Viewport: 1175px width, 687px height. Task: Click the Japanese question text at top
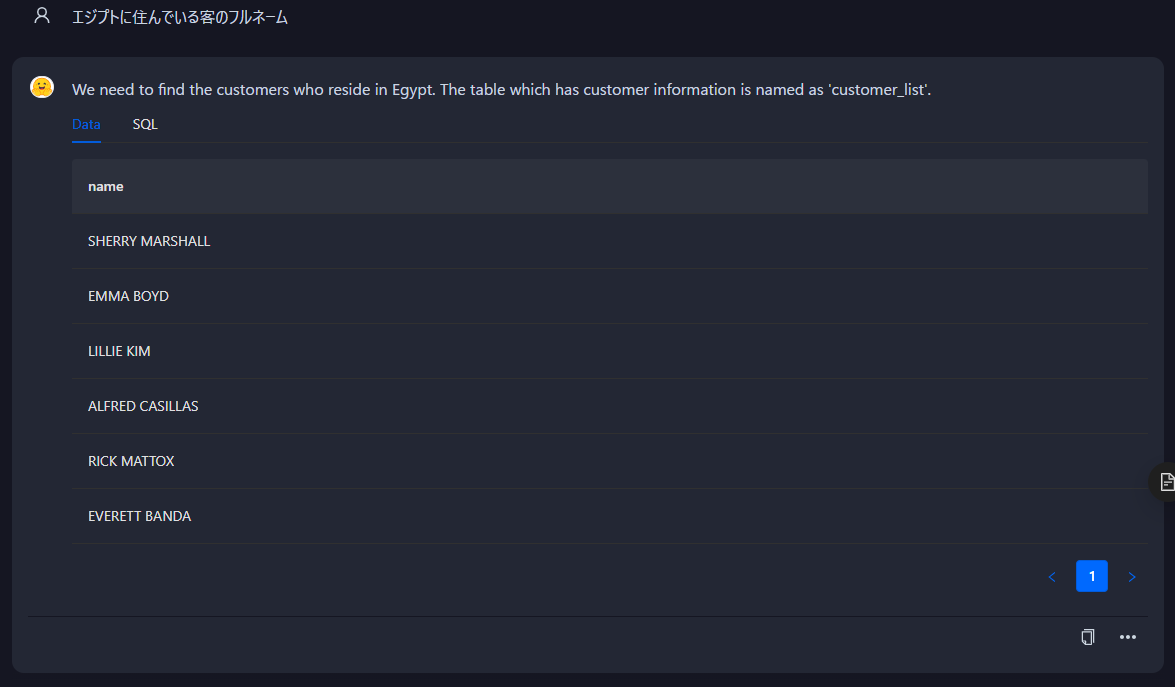[x=180, y=17]
